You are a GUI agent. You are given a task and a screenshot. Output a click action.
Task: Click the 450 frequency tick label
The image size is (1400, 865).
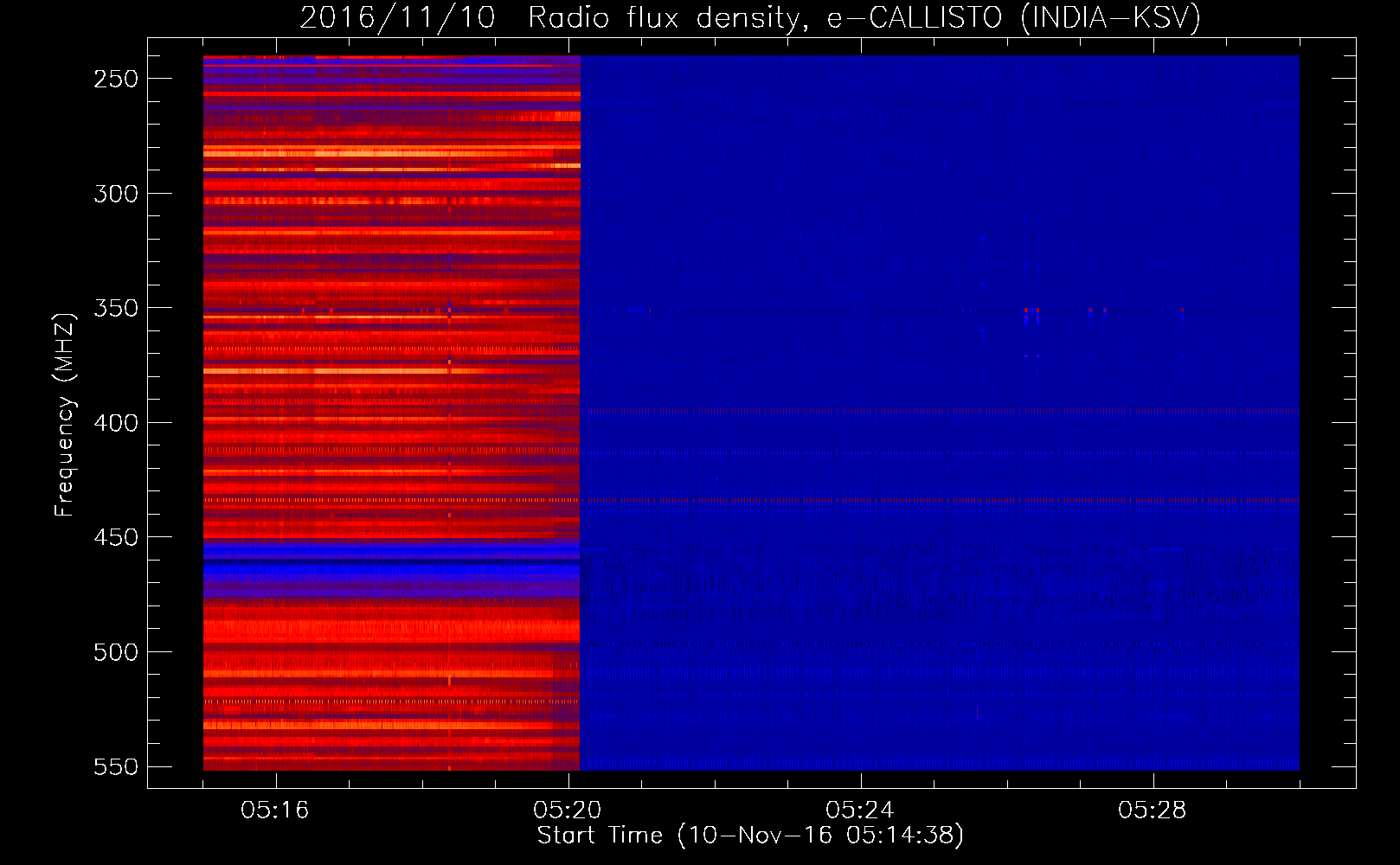116,537
